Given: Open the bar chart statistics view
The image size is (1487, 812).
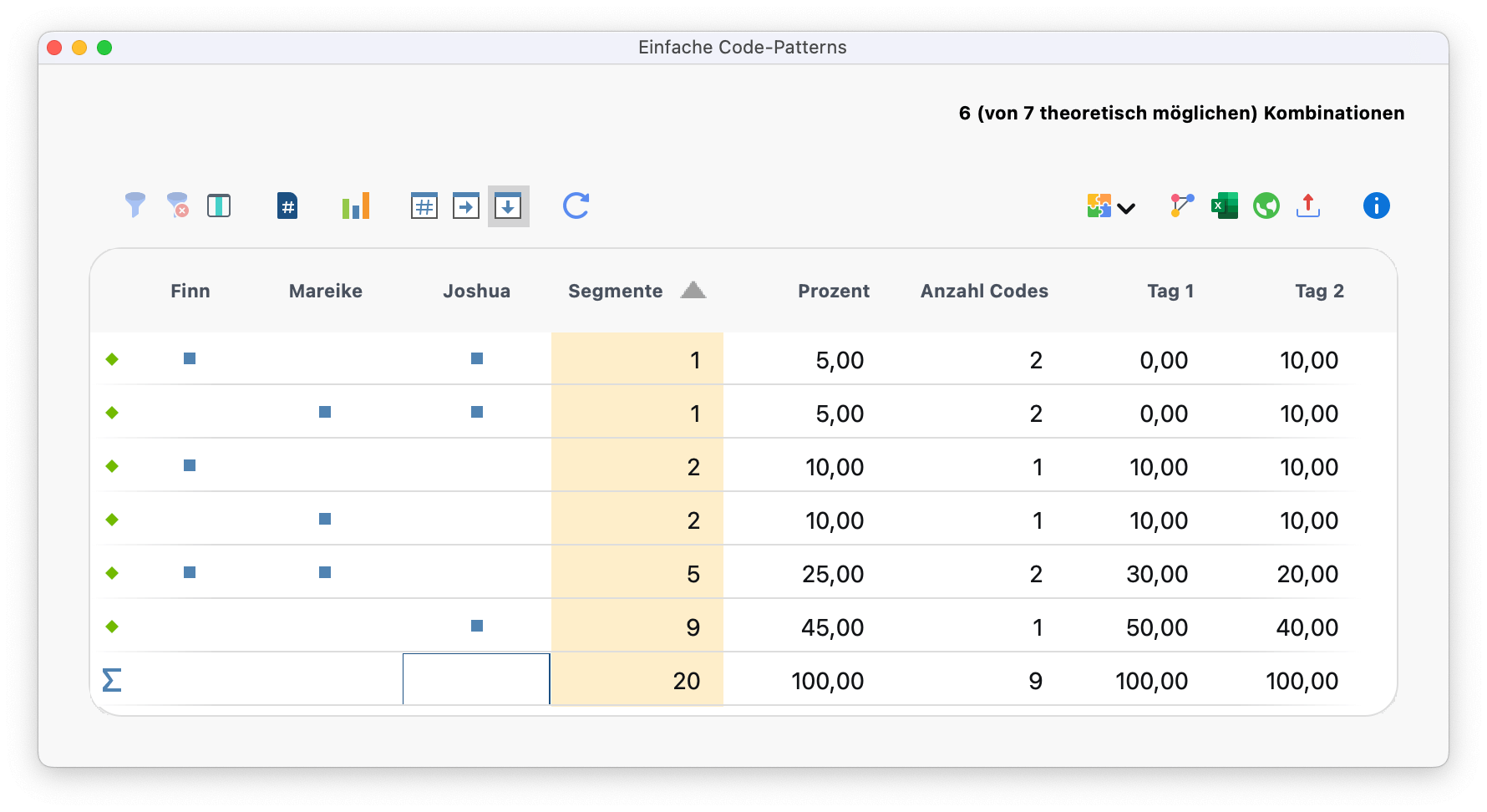Looking at the screenshot, I should (x=356, y=206).
